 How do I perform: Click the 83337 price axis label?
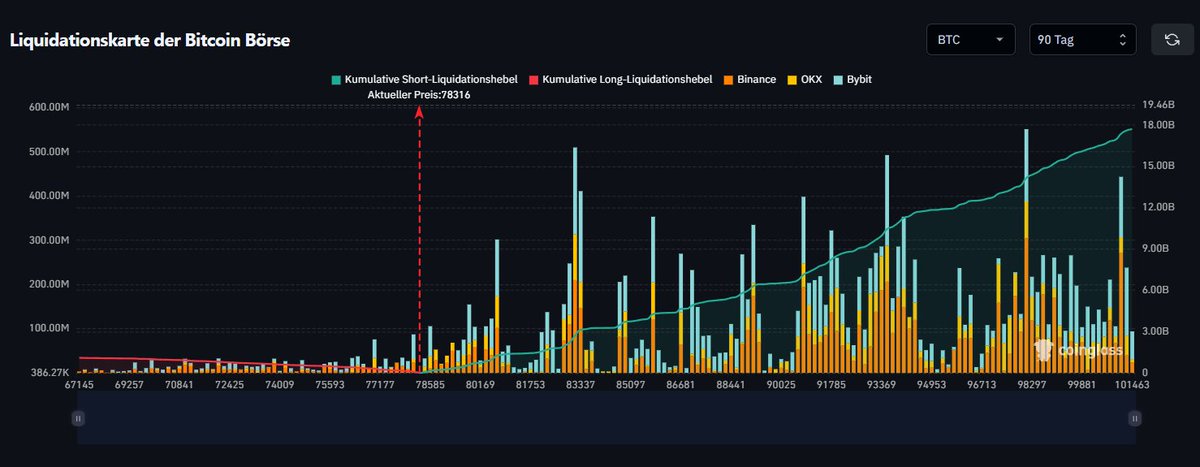point(581,385)
